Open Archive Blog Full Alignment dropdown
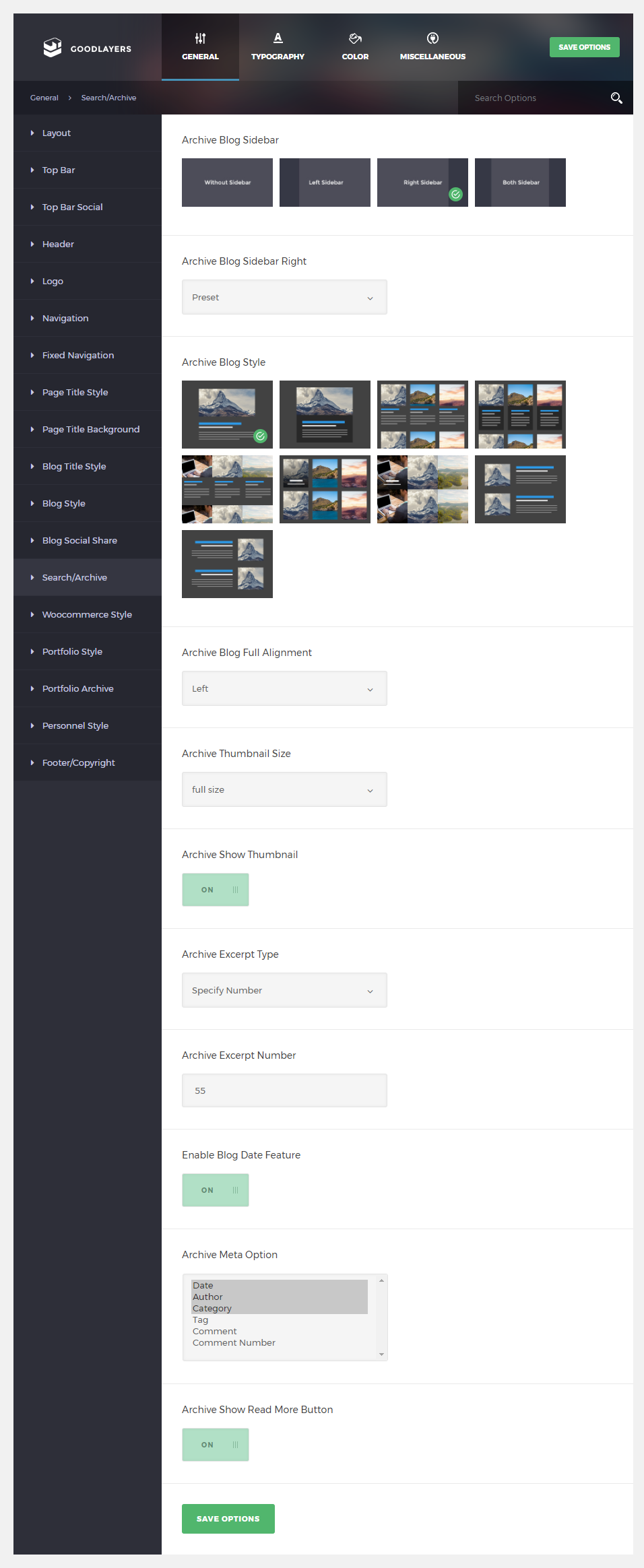 pos(284,688)
